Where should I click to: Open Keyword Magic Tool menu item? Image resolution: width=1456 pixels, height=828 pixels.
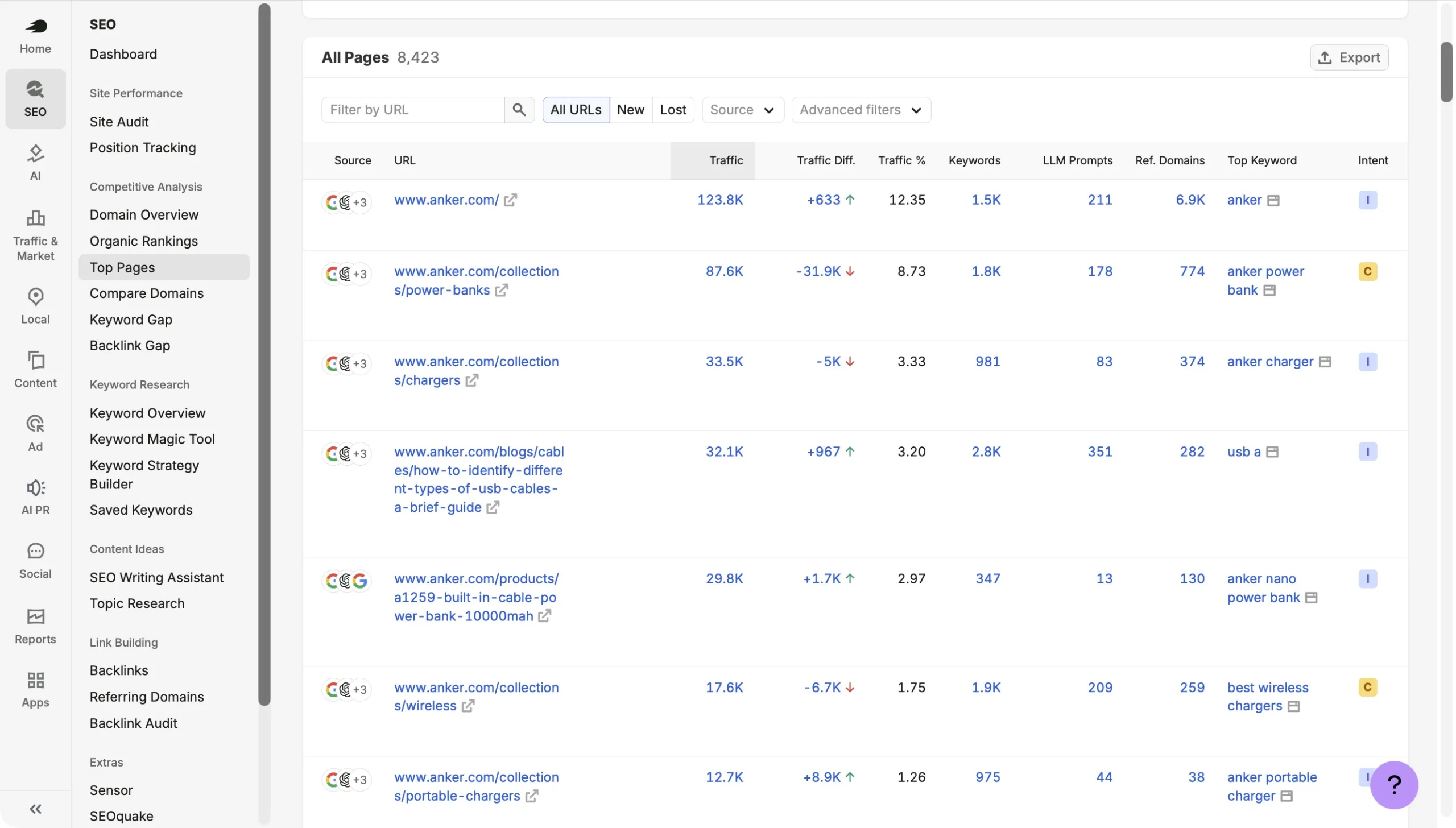click(152, 439)
